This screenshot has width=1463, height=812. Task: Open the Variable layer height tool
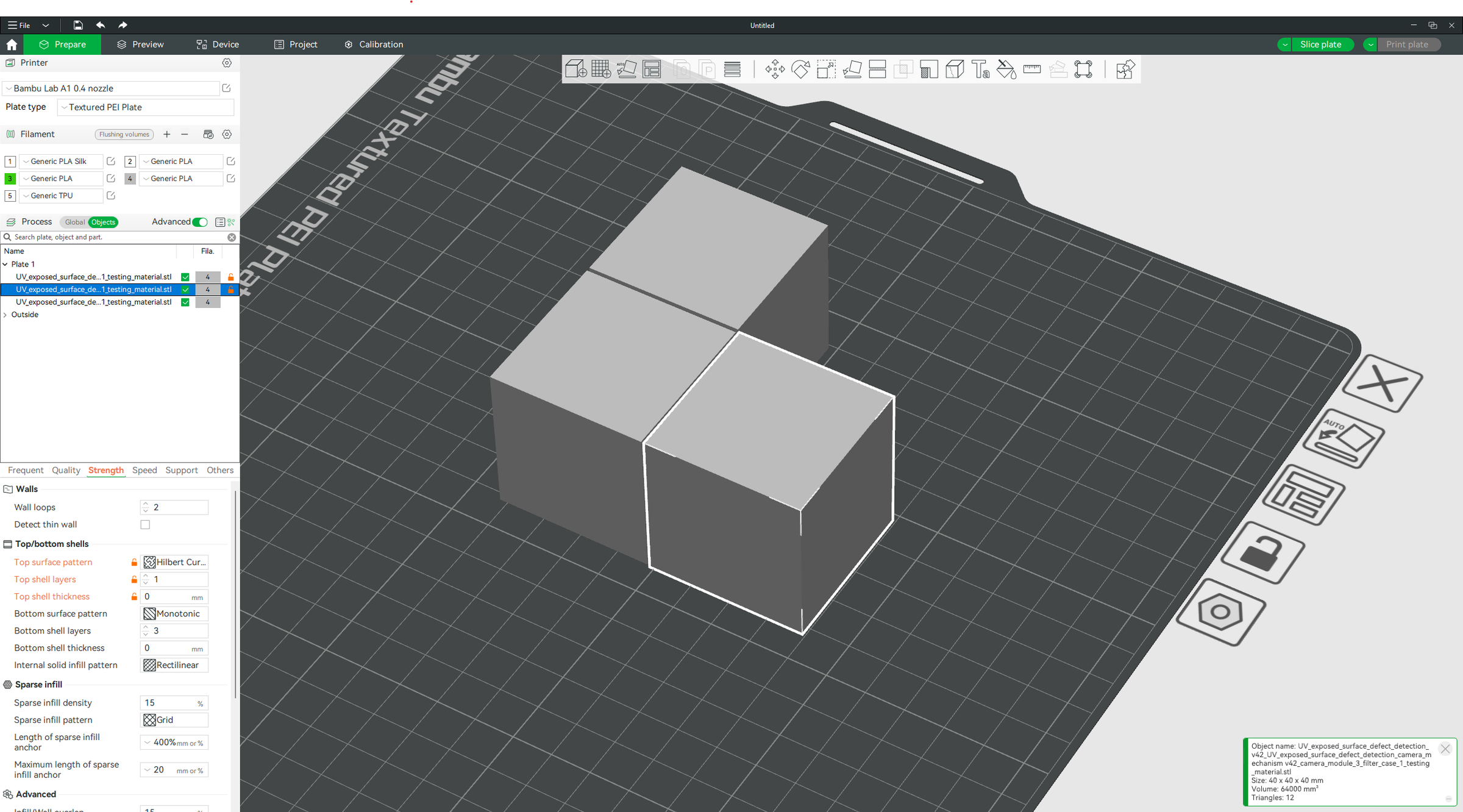[x=733, y=69]
